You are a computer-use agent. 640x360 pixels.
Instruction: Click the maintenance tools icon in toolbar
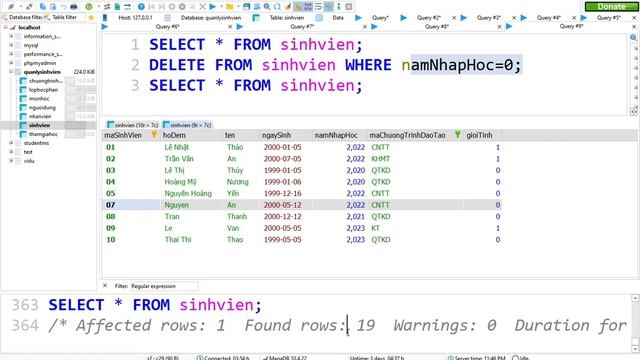[107, 7]
